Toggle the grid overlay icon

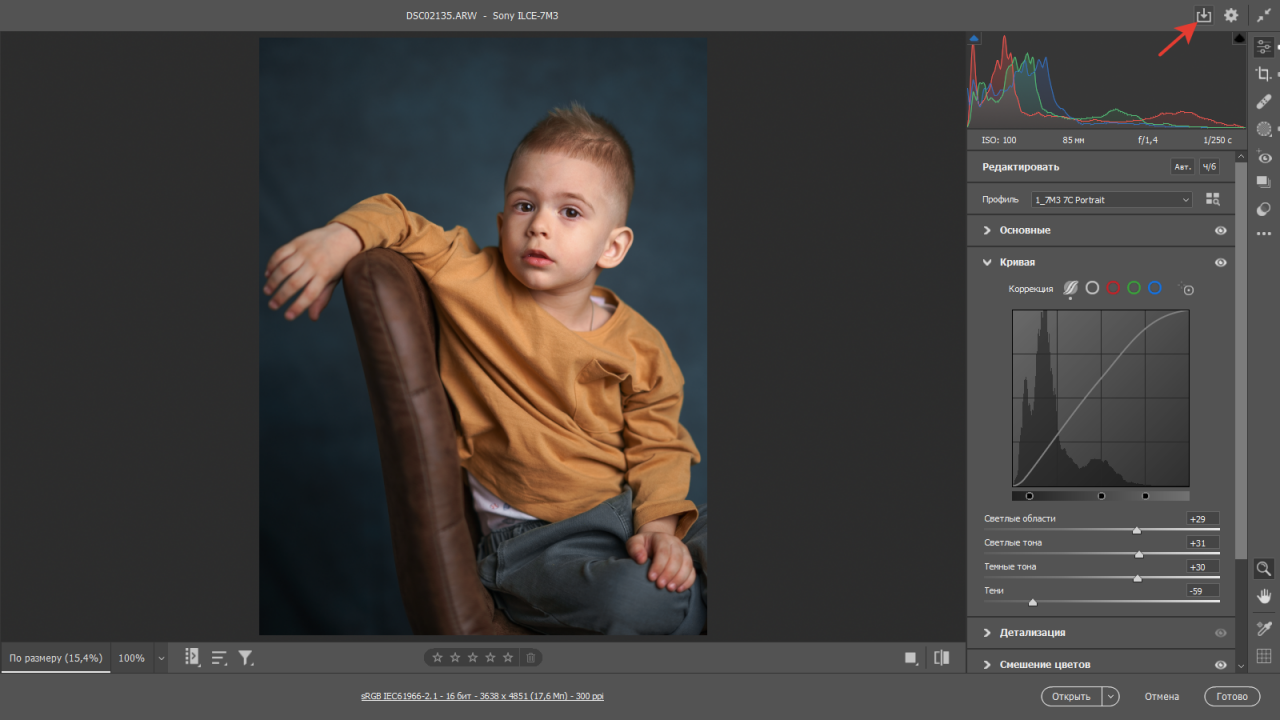(x=1264, y=656)
